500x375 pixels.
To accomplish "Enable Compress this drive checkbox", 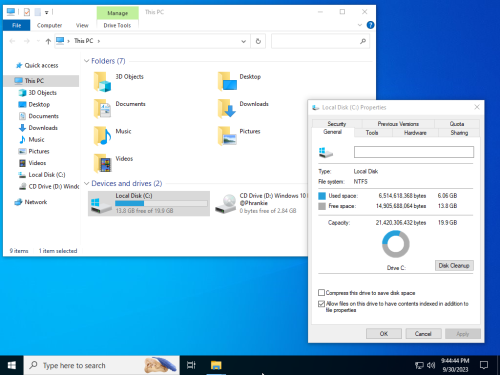I will [x=321, y=293].
